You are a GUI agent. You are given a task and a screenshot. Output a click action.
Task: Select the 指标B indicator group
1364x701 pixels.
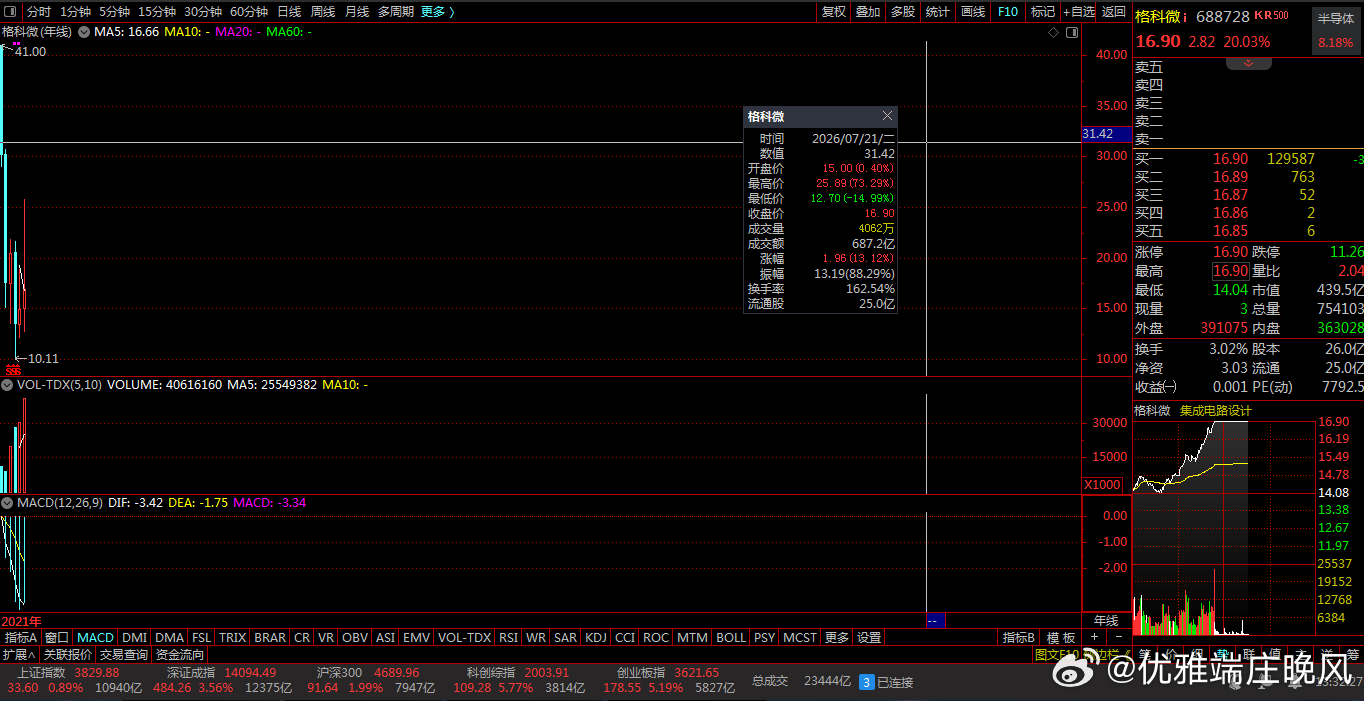tap(1019, 637)
